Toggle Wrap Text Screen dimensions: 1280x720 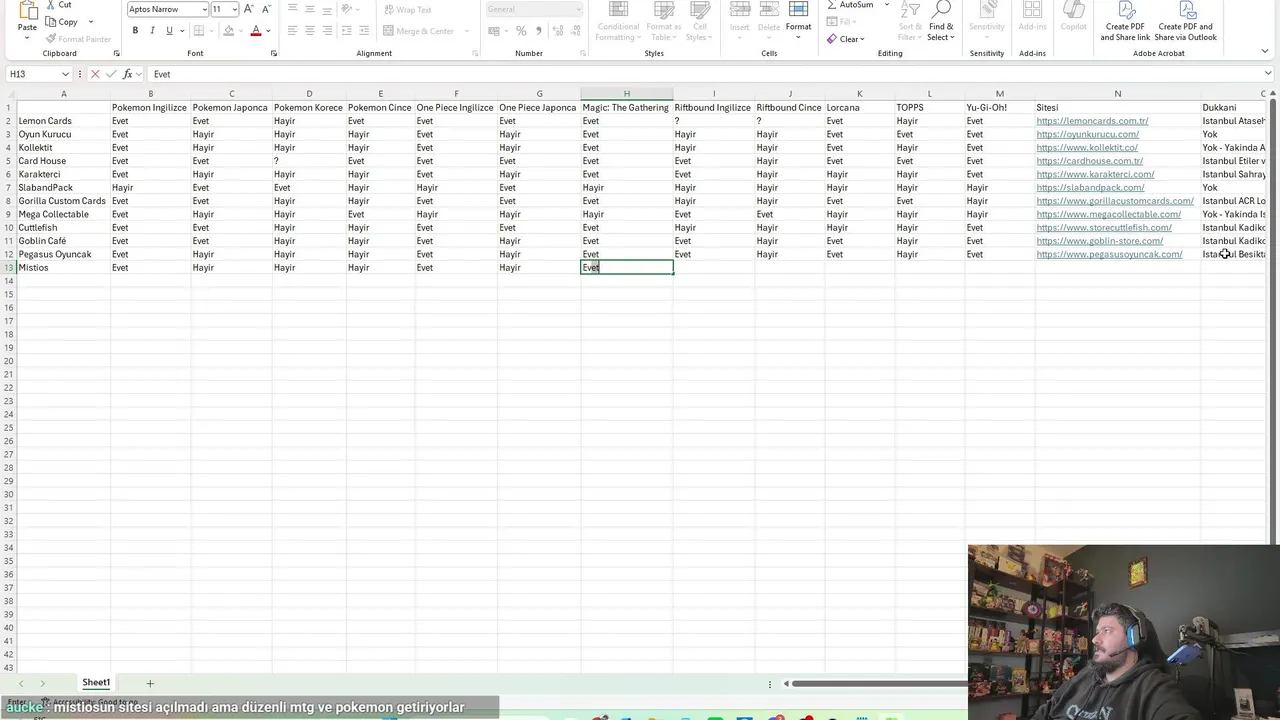[408, 10]
